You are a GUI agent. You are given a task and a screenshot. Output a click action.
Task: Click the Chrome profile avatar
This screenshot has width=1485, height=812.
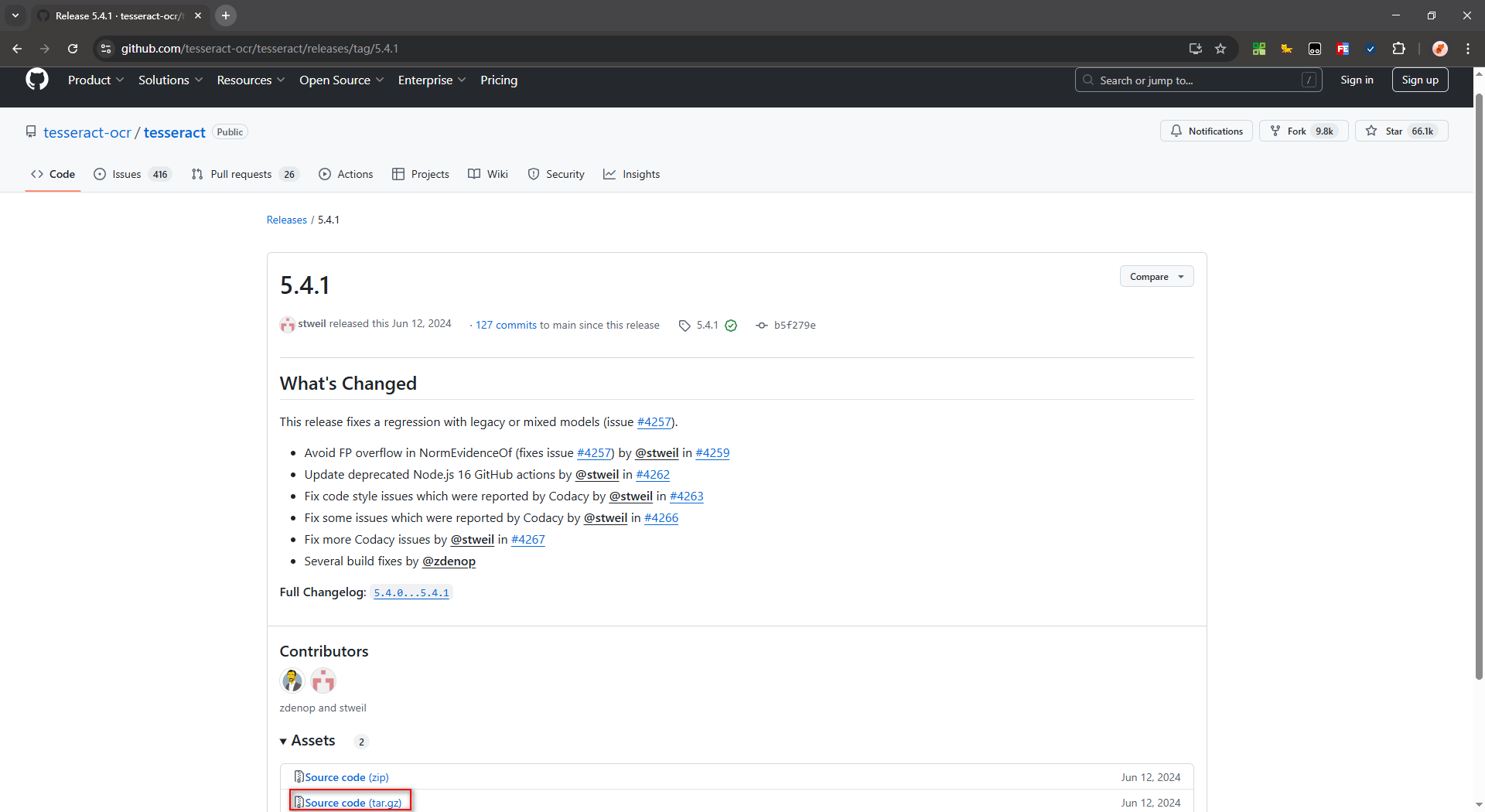point(1439,49)
